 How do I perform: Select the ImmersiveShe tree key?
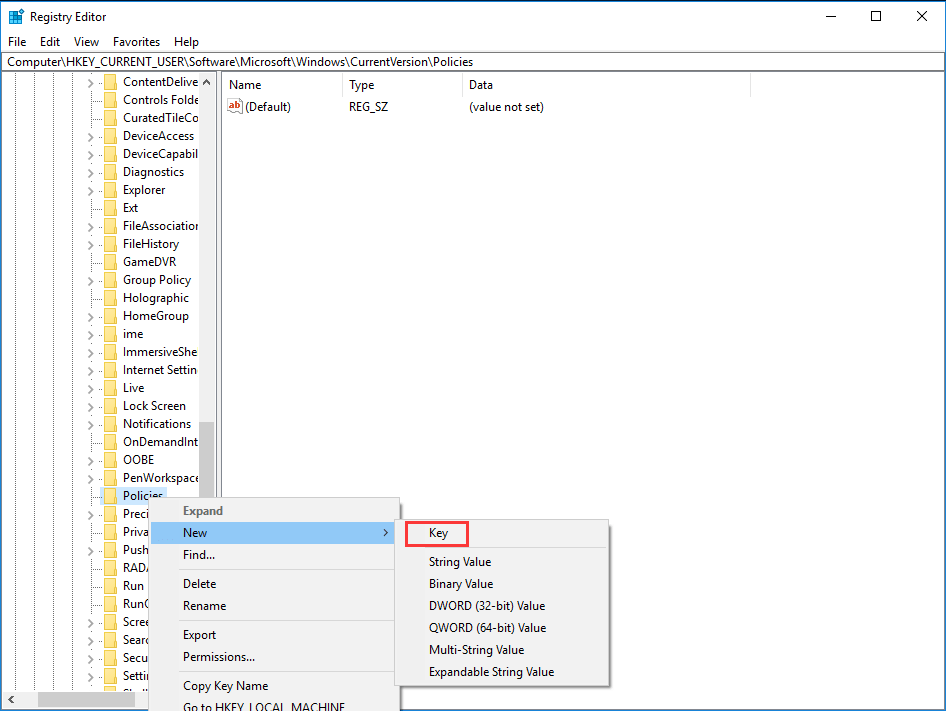pyautogui.click(x=160, y=352)
